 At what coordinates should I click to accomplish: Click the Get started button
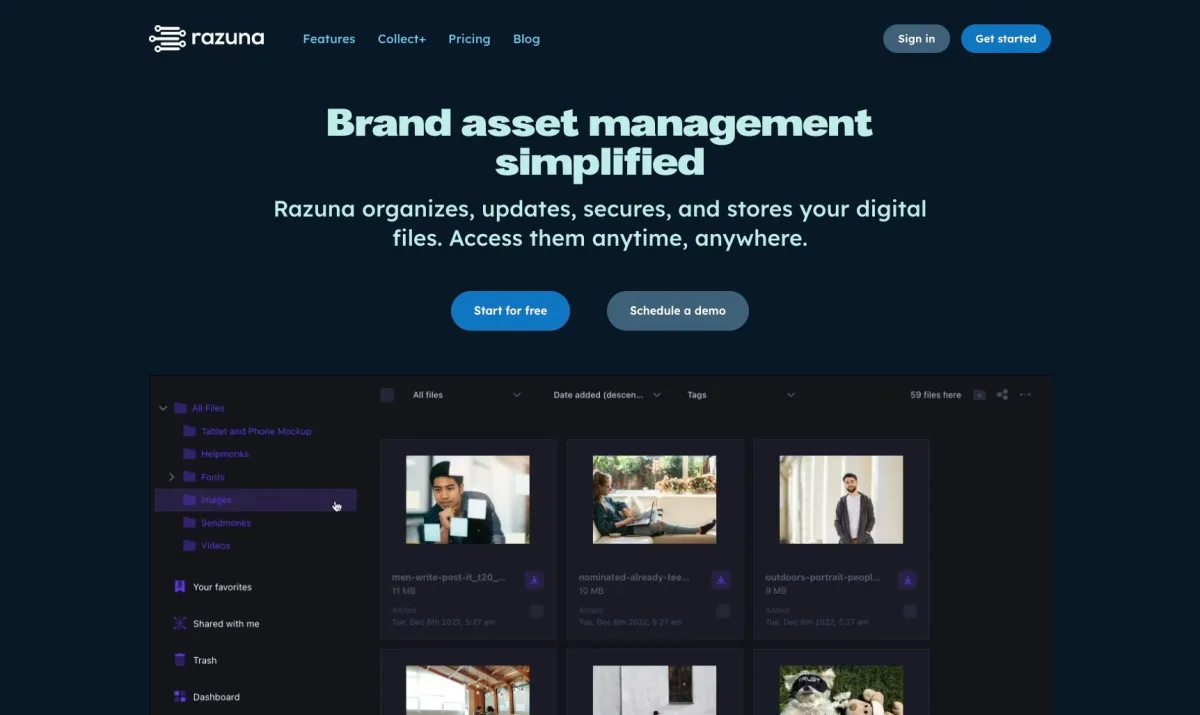click(x=1006, y=39)
